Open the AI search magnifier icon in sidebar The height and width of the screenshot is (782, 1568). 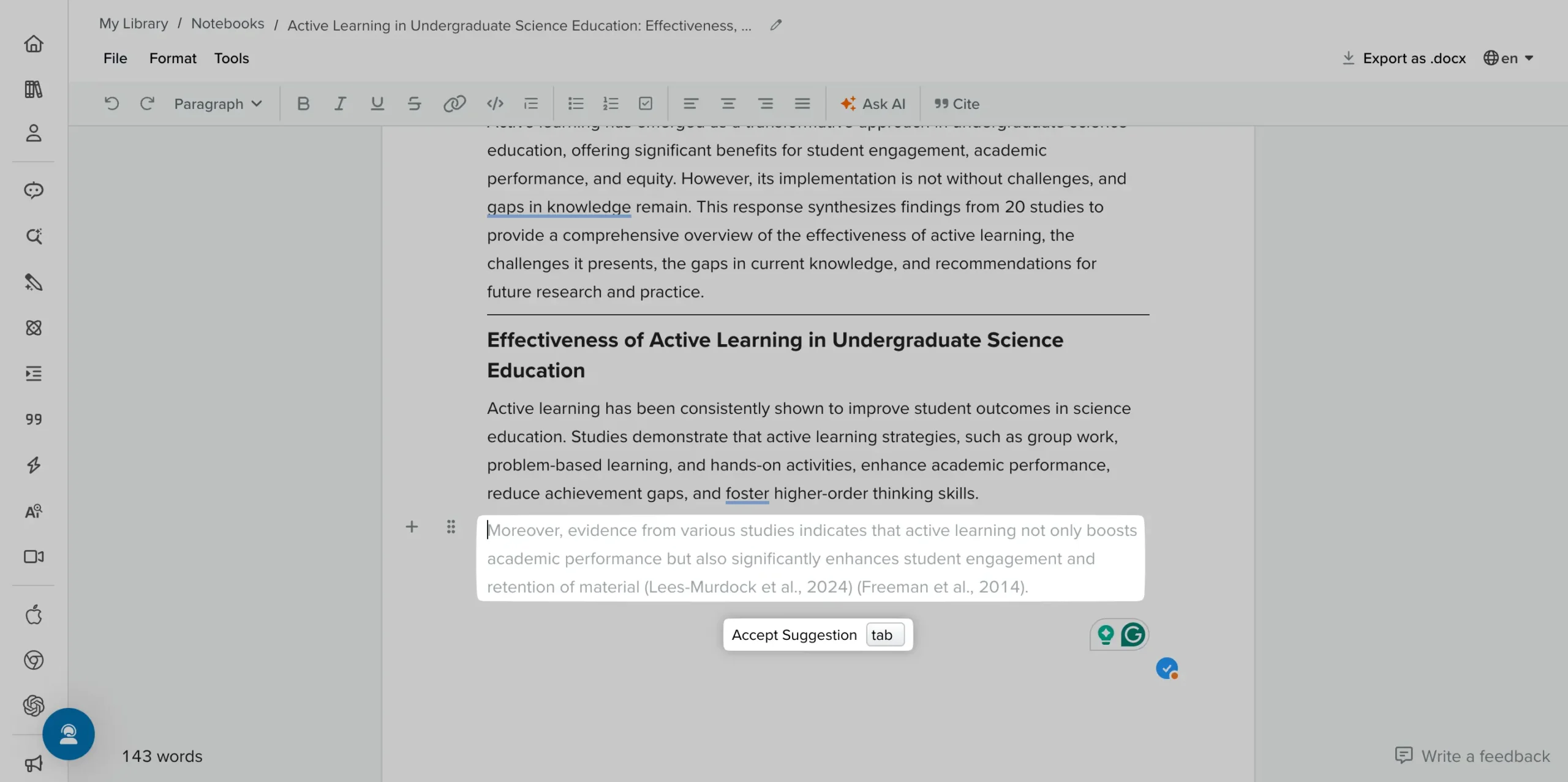[x=34, y=236]
